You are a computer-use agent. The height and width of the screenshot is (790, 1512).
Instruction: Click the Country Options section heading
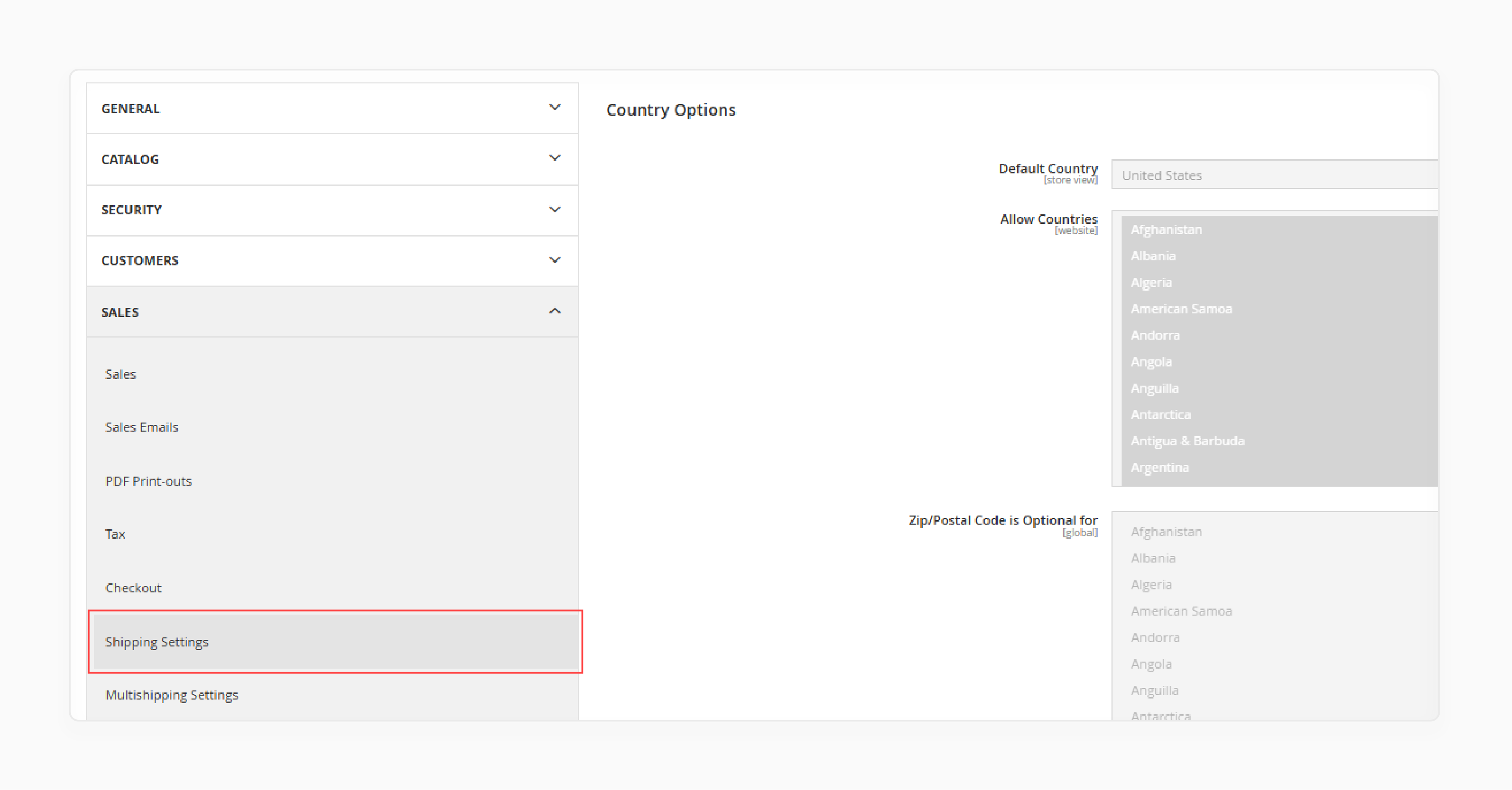[671, 110]
